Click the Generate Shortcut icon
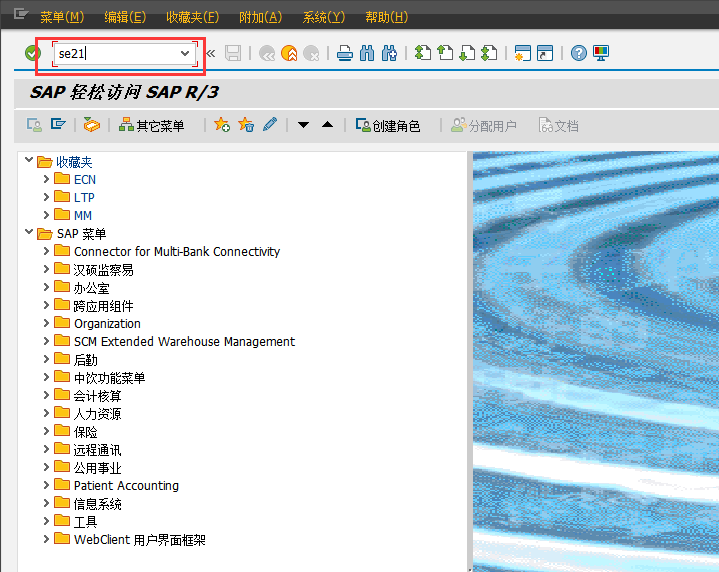 [x=545, y=53]
